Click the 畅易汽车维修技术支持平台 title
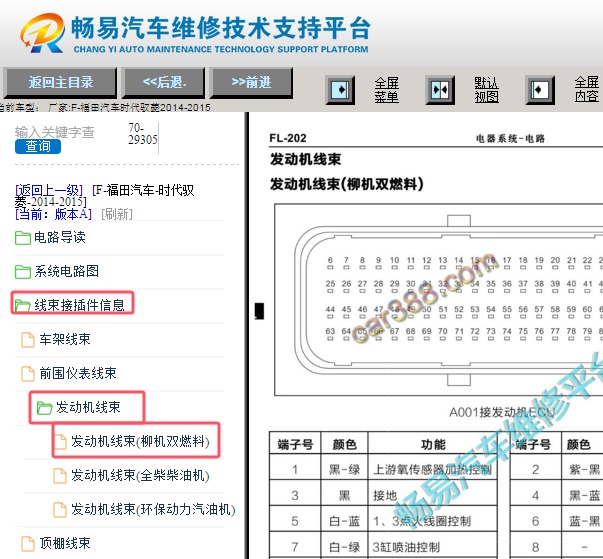603x559 pixels. [221, 28]
